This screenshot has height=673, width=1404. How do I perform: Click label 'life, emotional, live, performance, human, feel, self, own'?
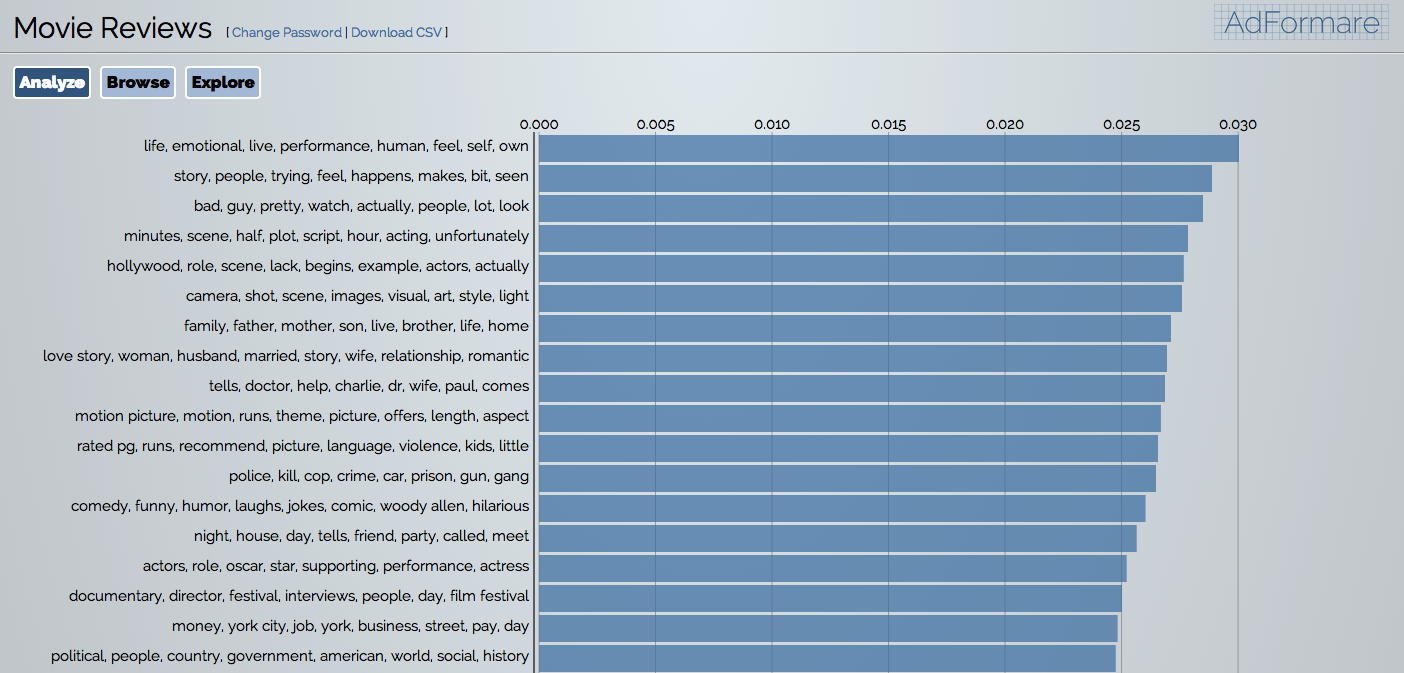coord(336,146)
